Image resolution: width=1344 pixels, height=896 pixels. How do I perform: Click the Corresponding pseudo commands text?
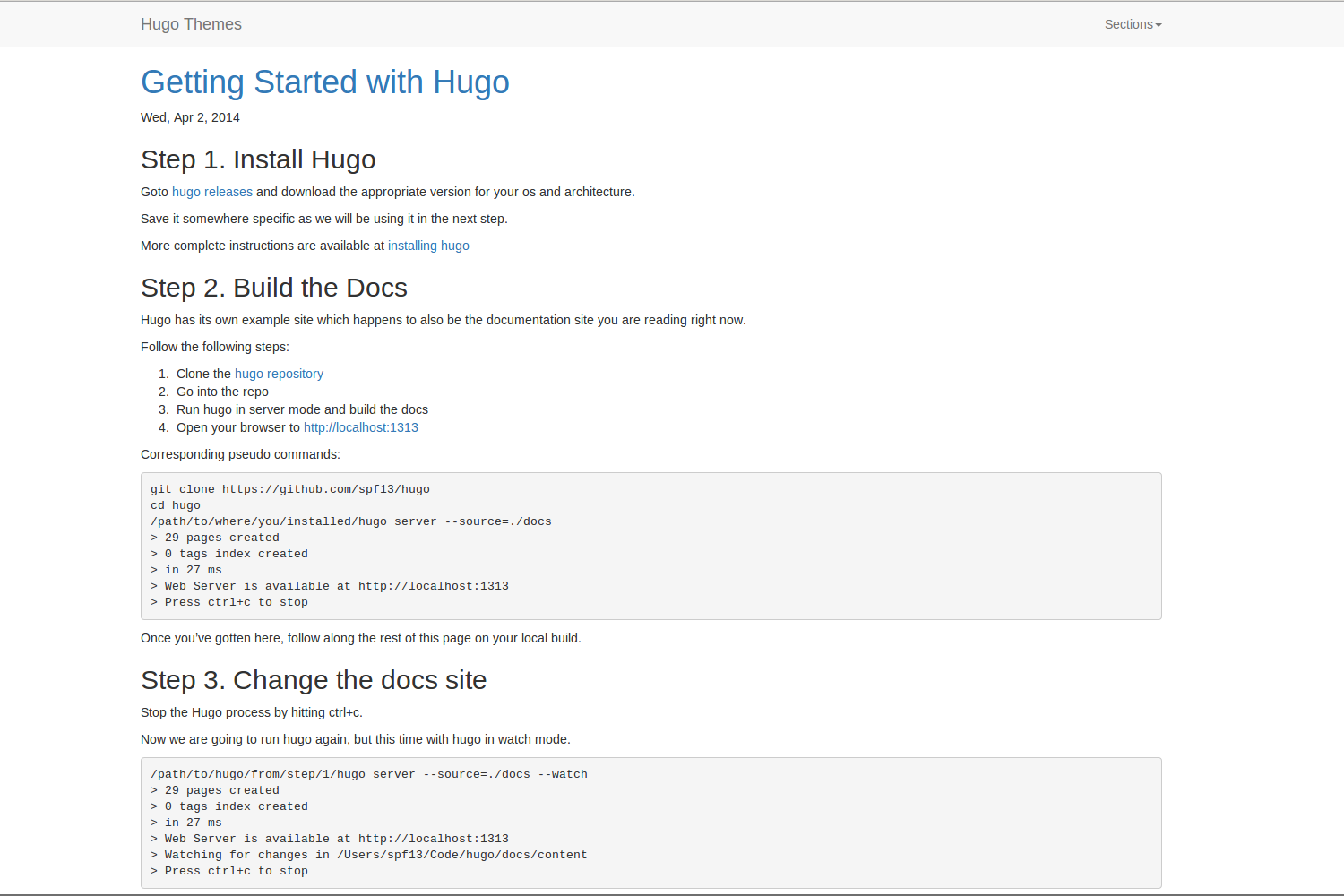pos(240,454)
